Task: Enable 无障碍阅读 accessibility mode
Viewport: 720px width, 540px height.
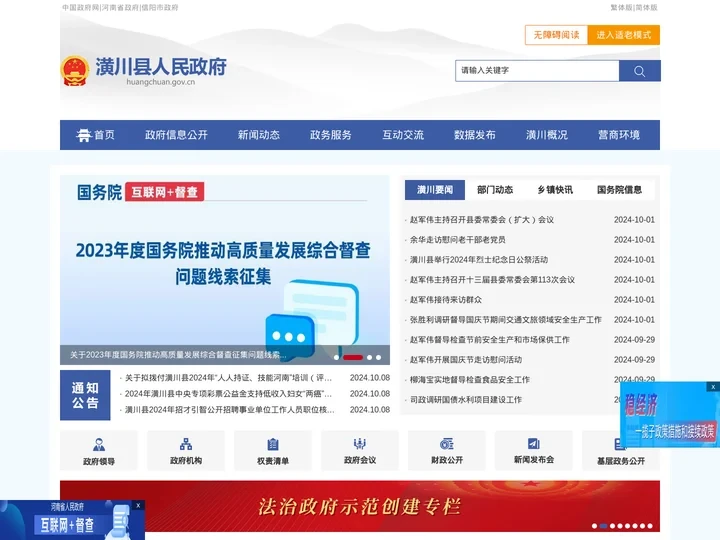Action: [x=556, y=35]
